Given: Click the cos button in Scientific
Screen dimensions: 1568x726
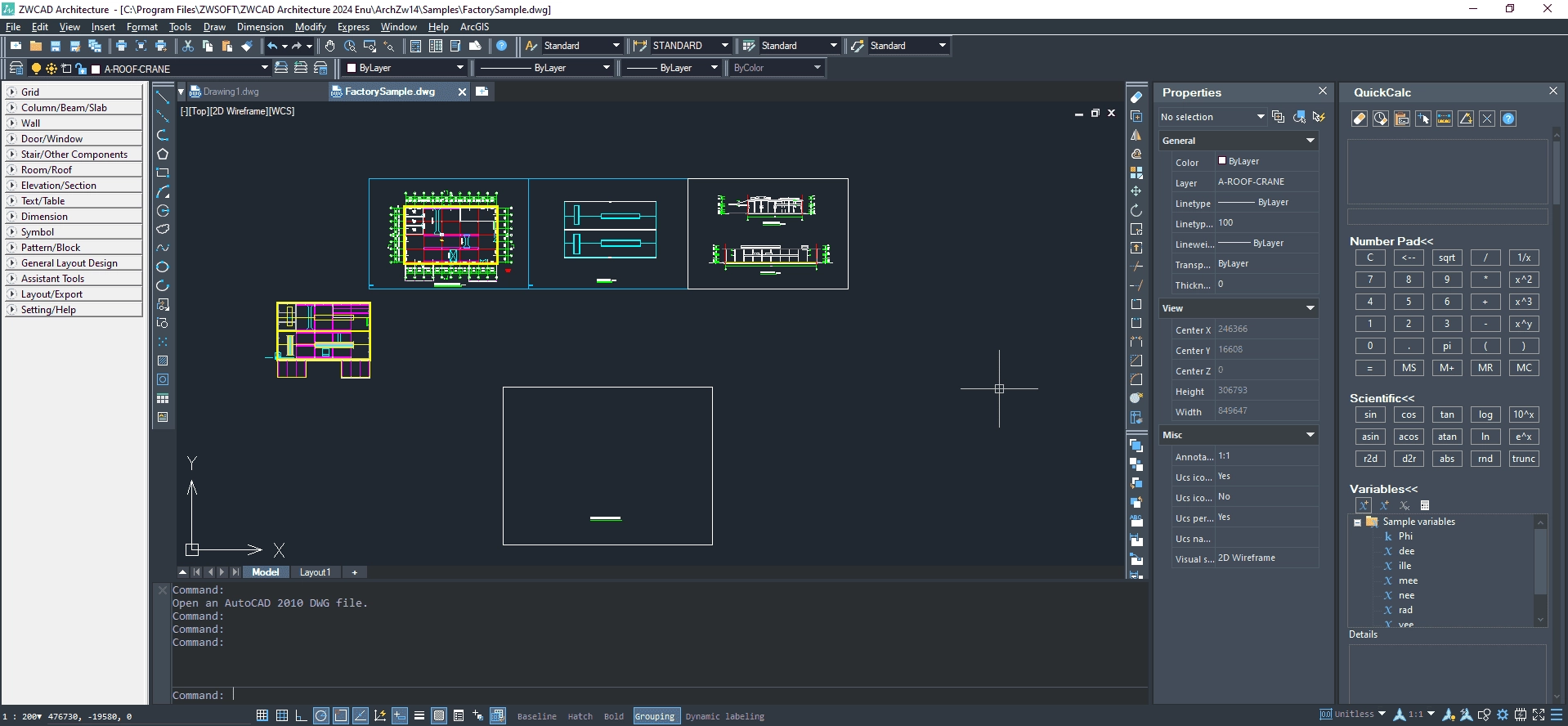Looking at the screenshot, I should click(1409, 415).
